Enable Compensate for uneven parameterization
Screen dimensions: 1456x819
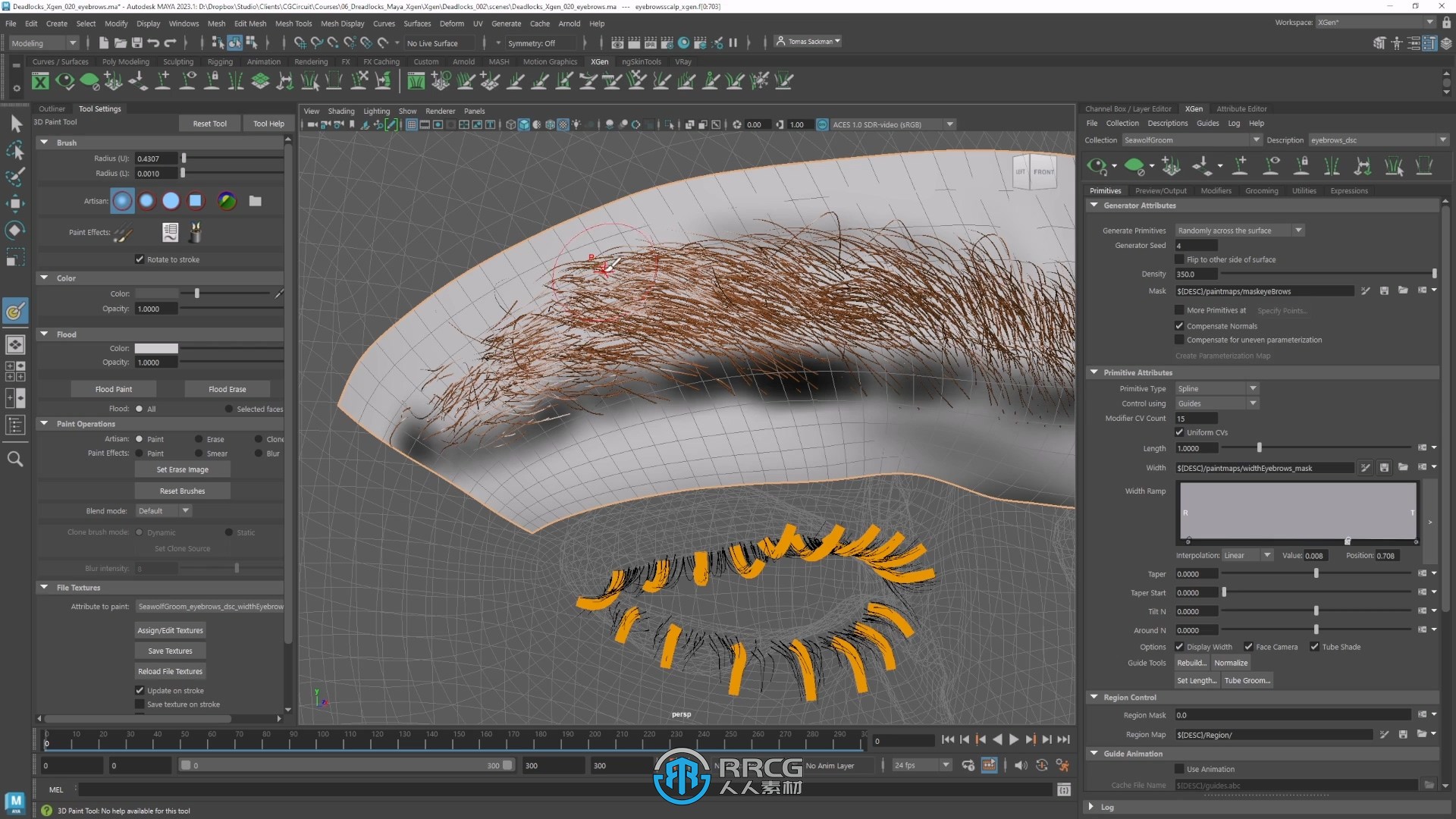1179,340
